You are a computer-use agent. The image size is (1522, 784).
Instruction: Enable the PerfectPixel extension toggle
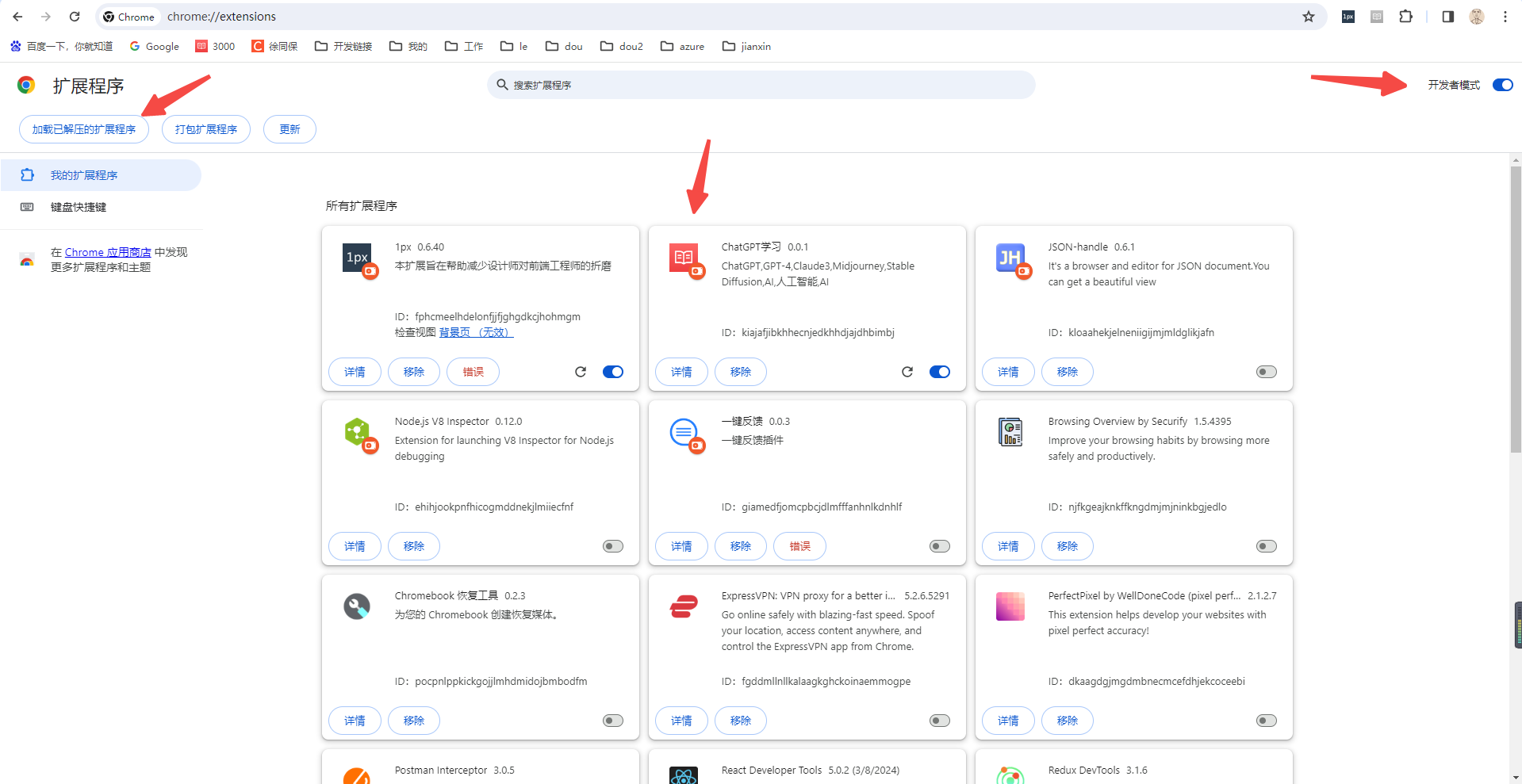1267,721
